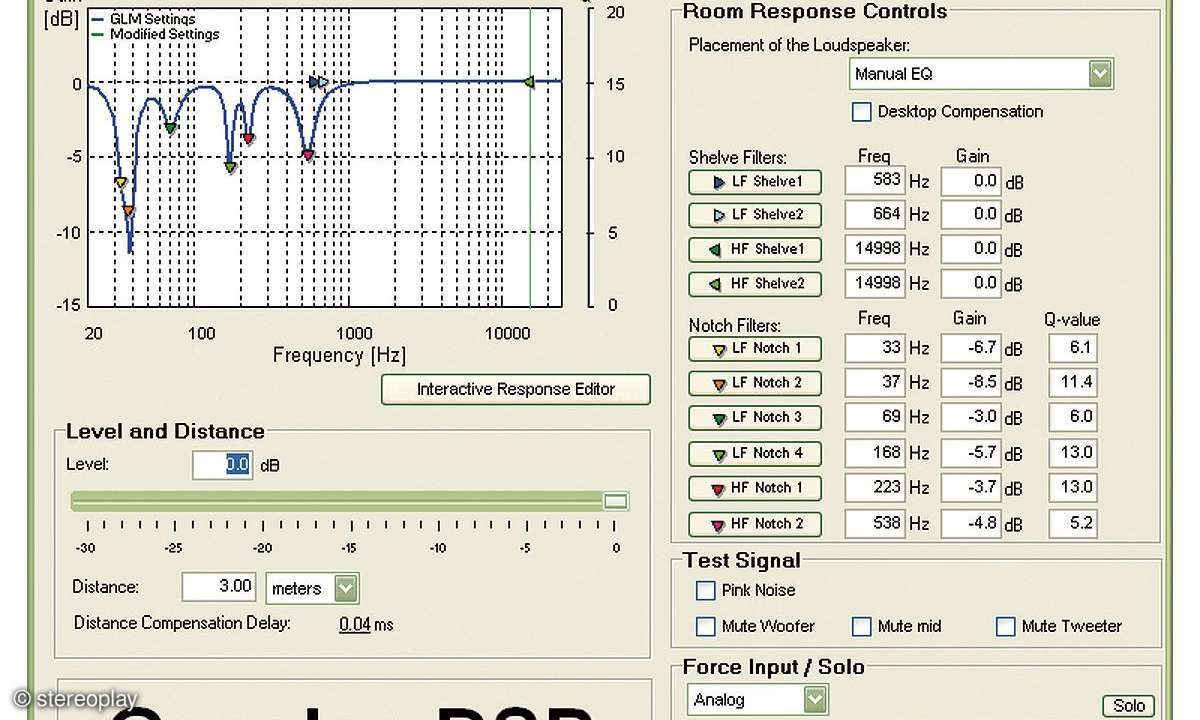This screenshot has height=720, width=1200.
Task: Click LF Notch 2 frequency field 37
Action: point(875,383)
